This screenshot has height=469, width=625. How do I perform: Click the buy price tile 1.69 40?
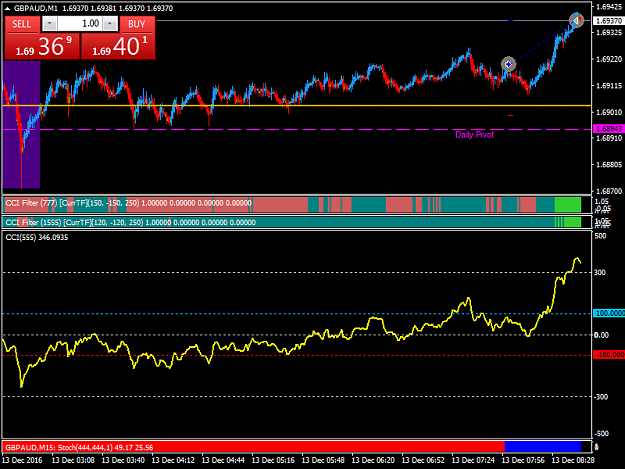pyautogui.click(x=118, y=46)
